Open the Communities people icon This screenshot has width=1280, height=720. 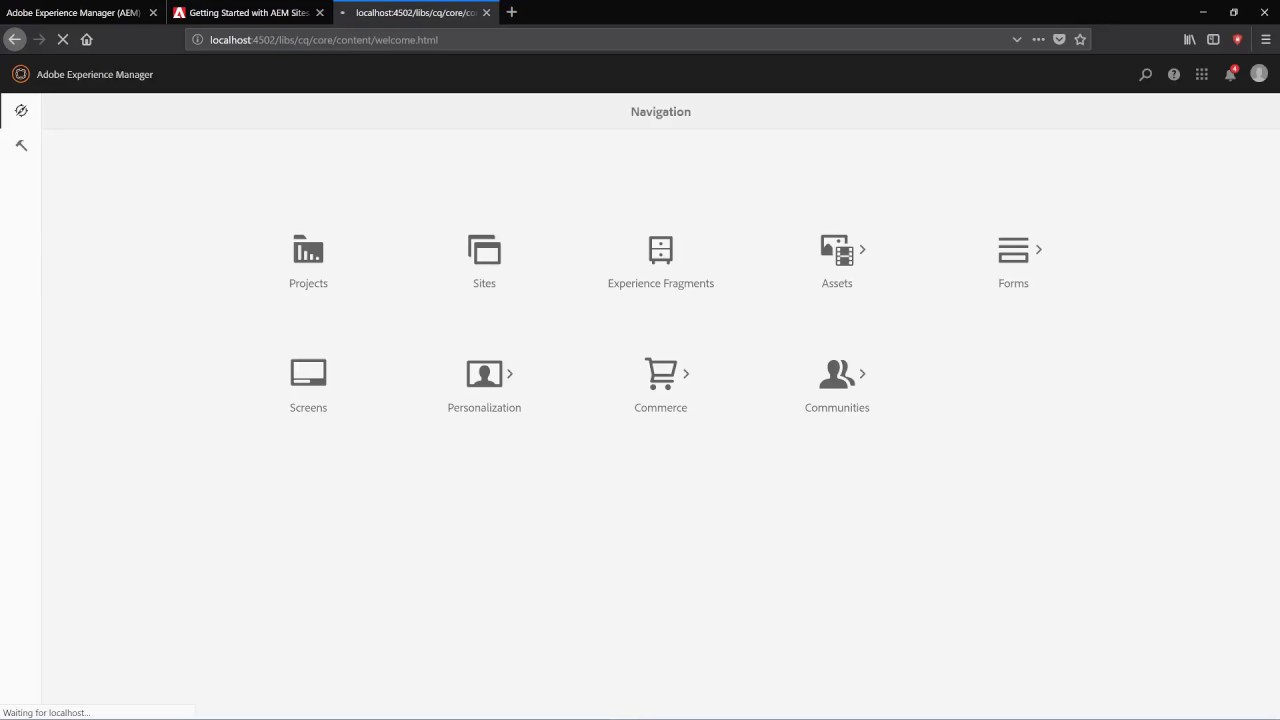836,374
